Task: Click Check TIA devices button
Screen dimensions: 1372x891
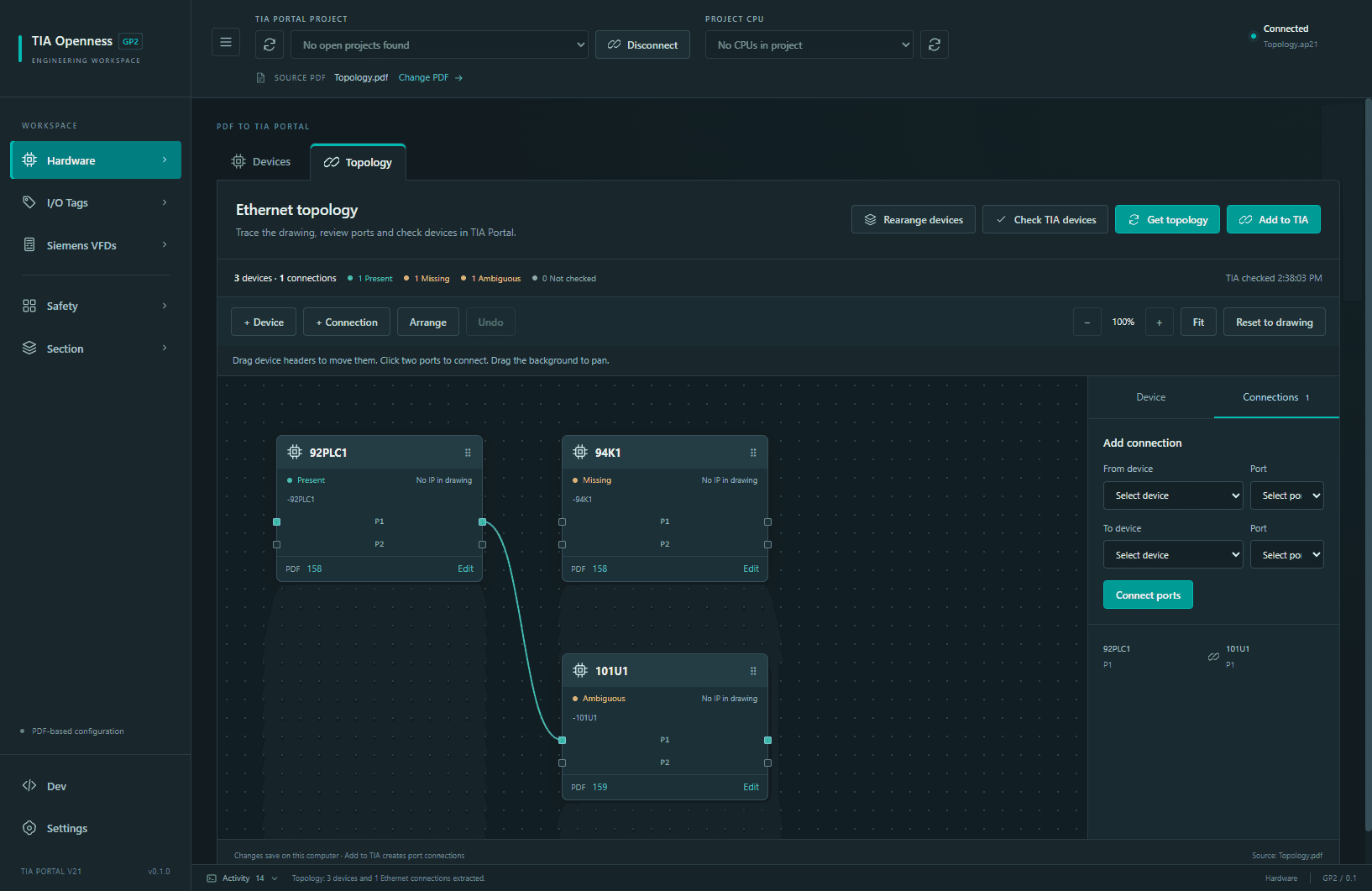Action: [1045, 219]
